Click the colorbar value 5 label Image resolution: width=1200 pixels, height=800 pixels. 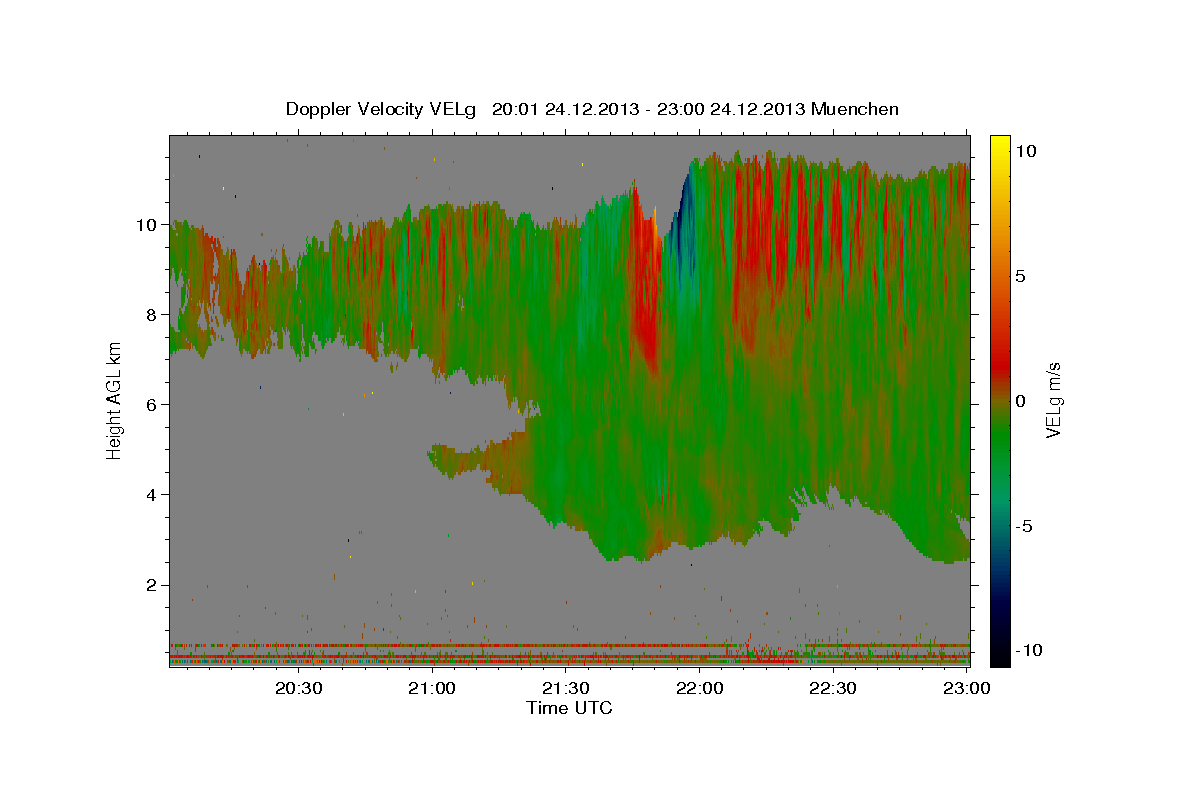(1022, 276)
